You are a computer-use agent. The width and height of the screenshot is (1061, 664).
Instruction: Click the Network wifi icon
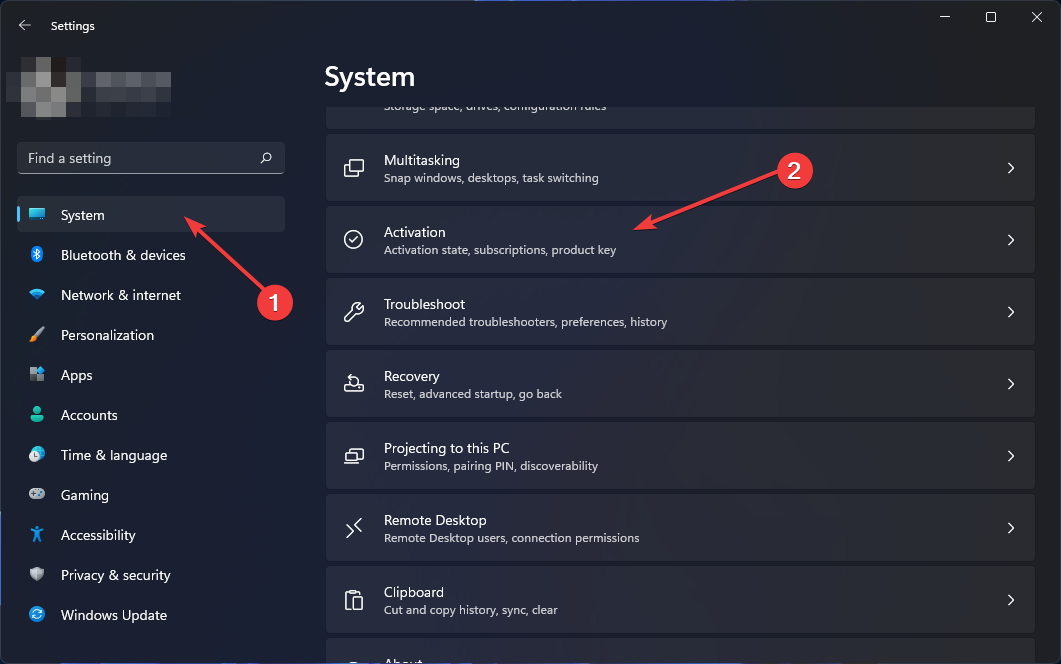click(x=37, y=294)
